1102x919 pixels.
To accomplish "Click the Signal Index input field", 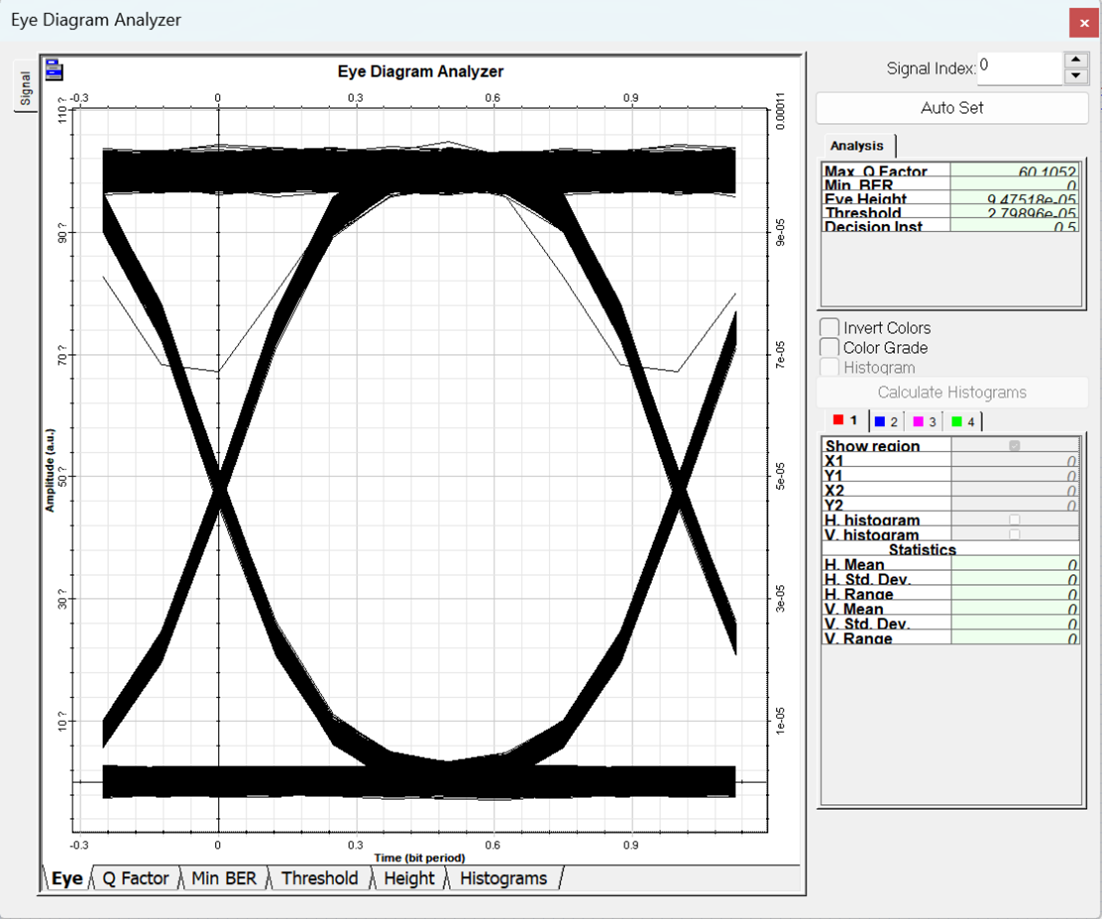I will point(1018,68).
